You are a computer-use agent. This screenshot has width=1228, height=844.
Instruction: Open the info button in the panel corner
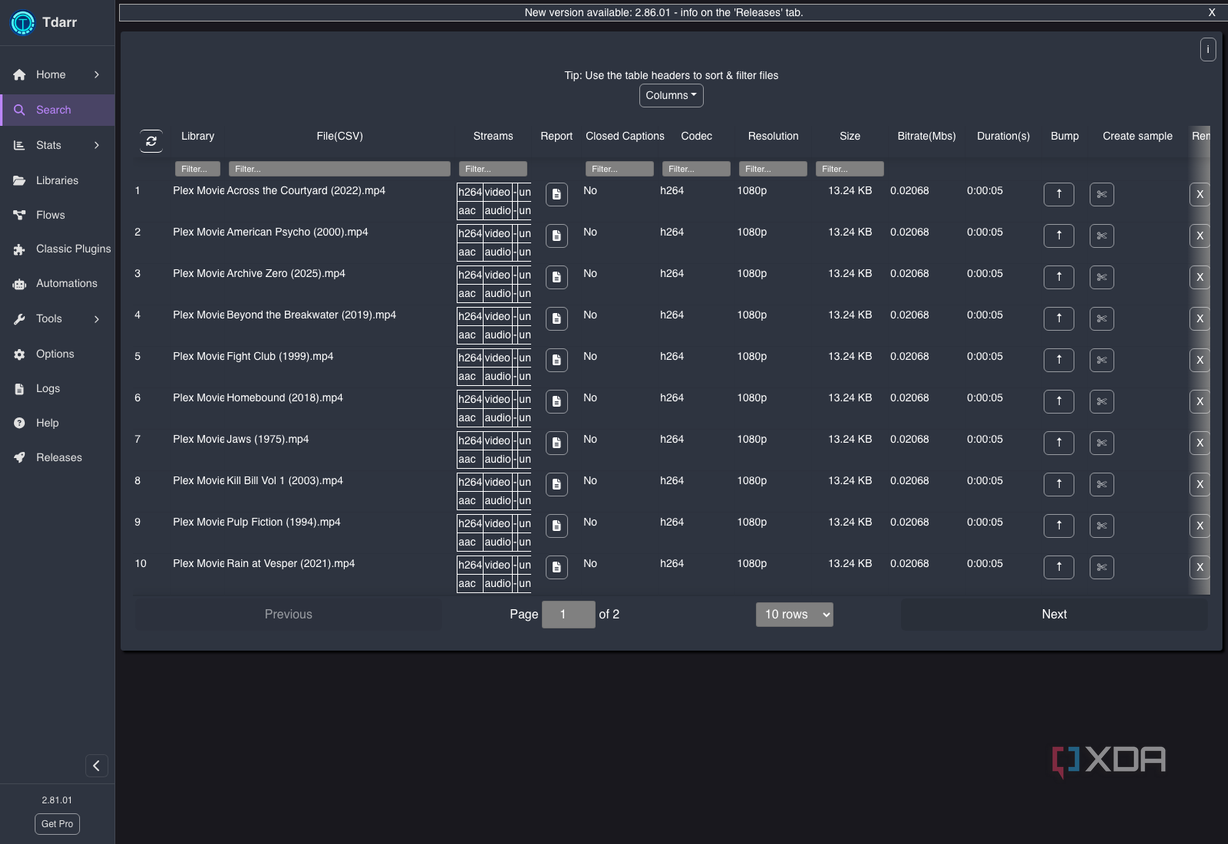coord(1208,49)
